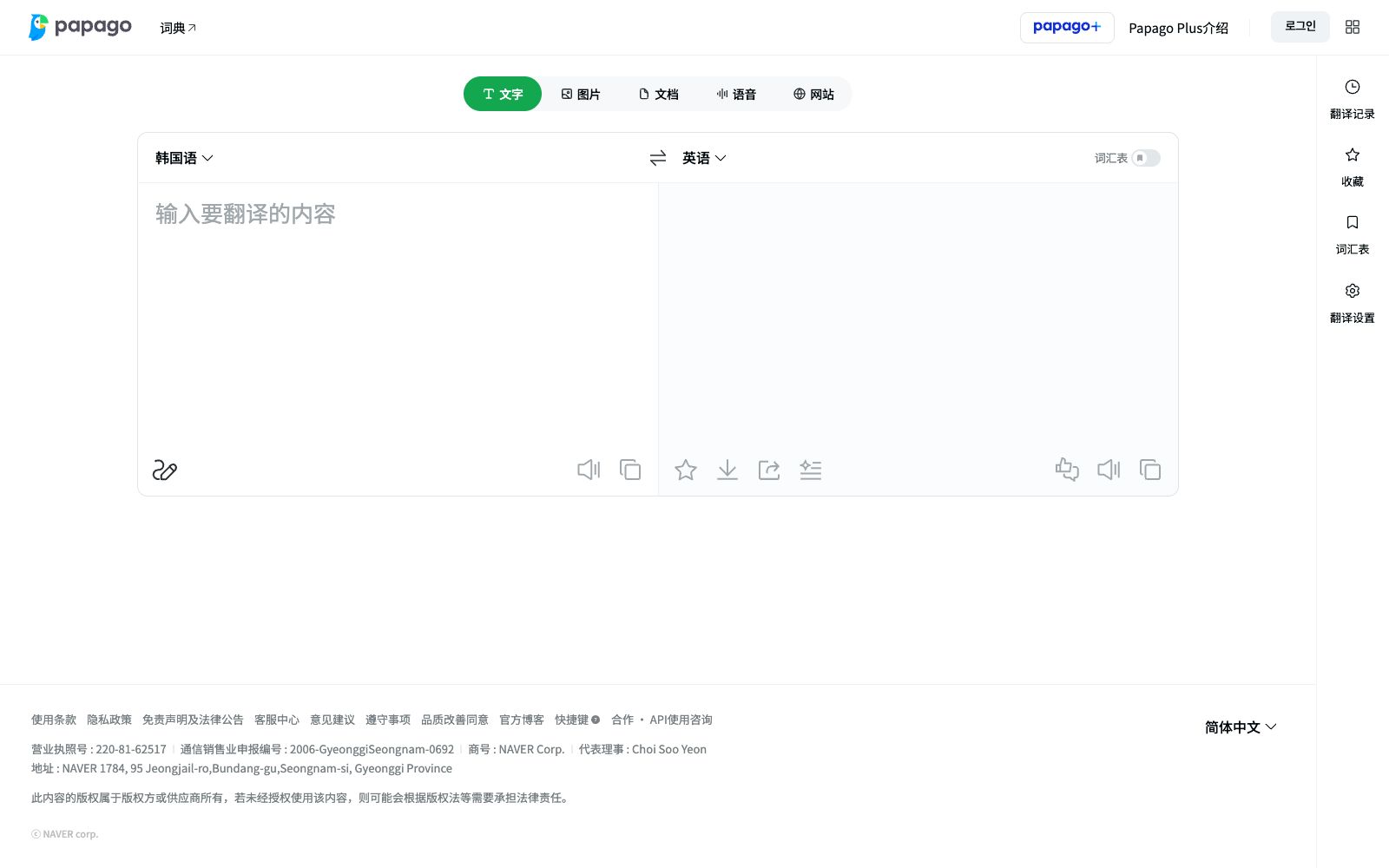Screen dimensions: 1389x868
Task: Save the translation with the star icon under the result
Action: [x=686, y=470]
